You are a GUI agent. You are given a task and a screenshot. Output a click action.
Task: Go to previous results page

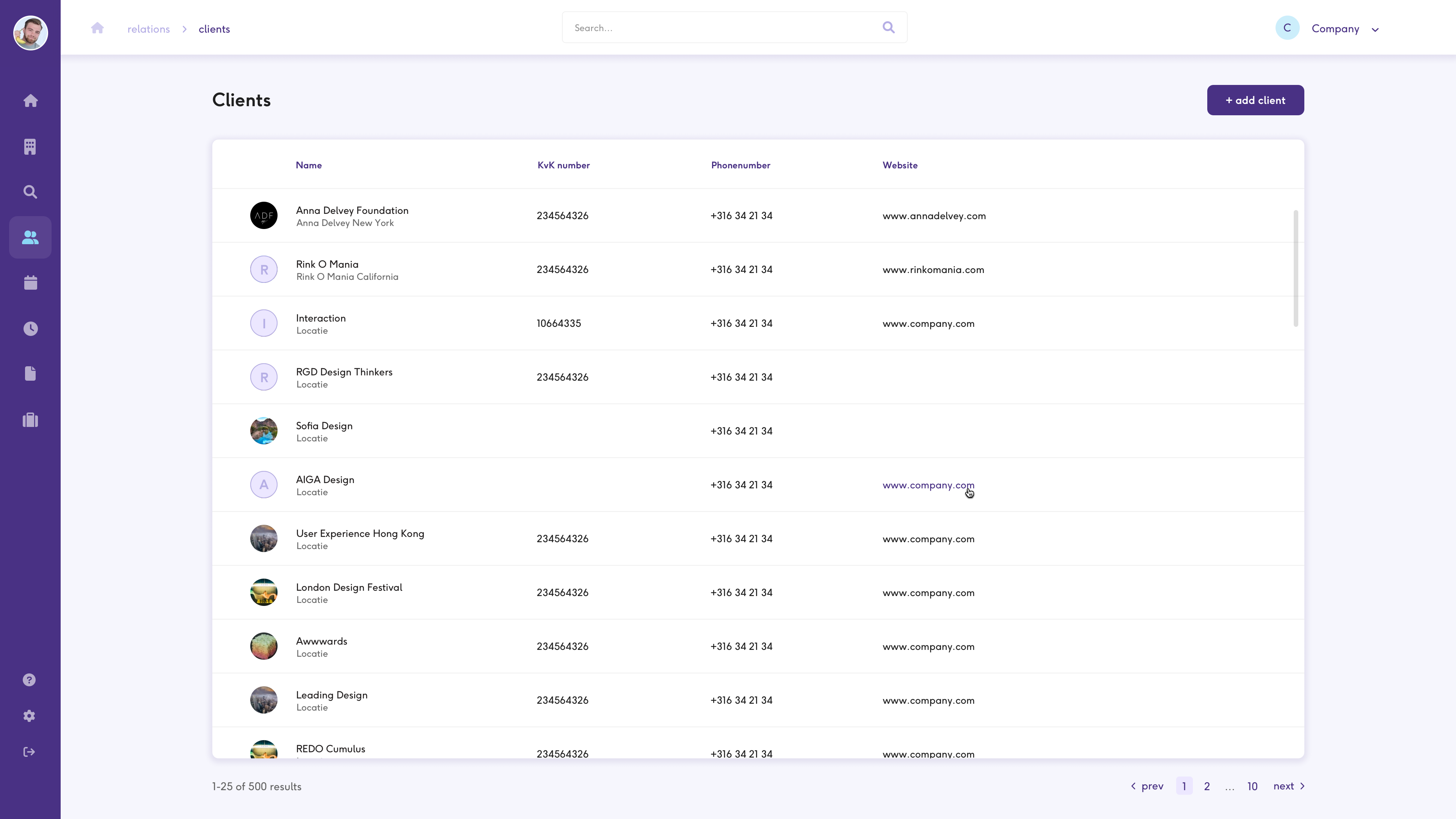1147,786
